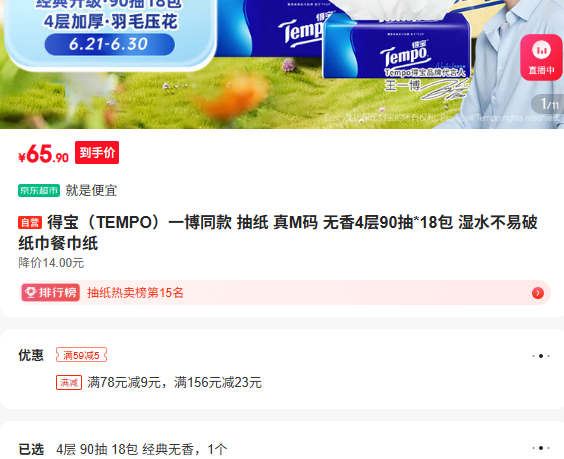Open the 抽纸热卖榜第15名 ranking link
The image size is (564, 459).
coord(135,292)
